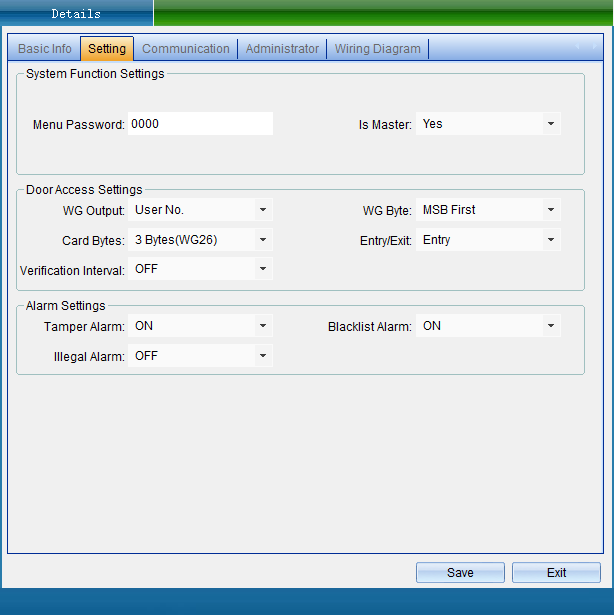Open the Illegal Alarm dropdown
The height and width of the screenshot is (615, 614).
click(262, 356)
